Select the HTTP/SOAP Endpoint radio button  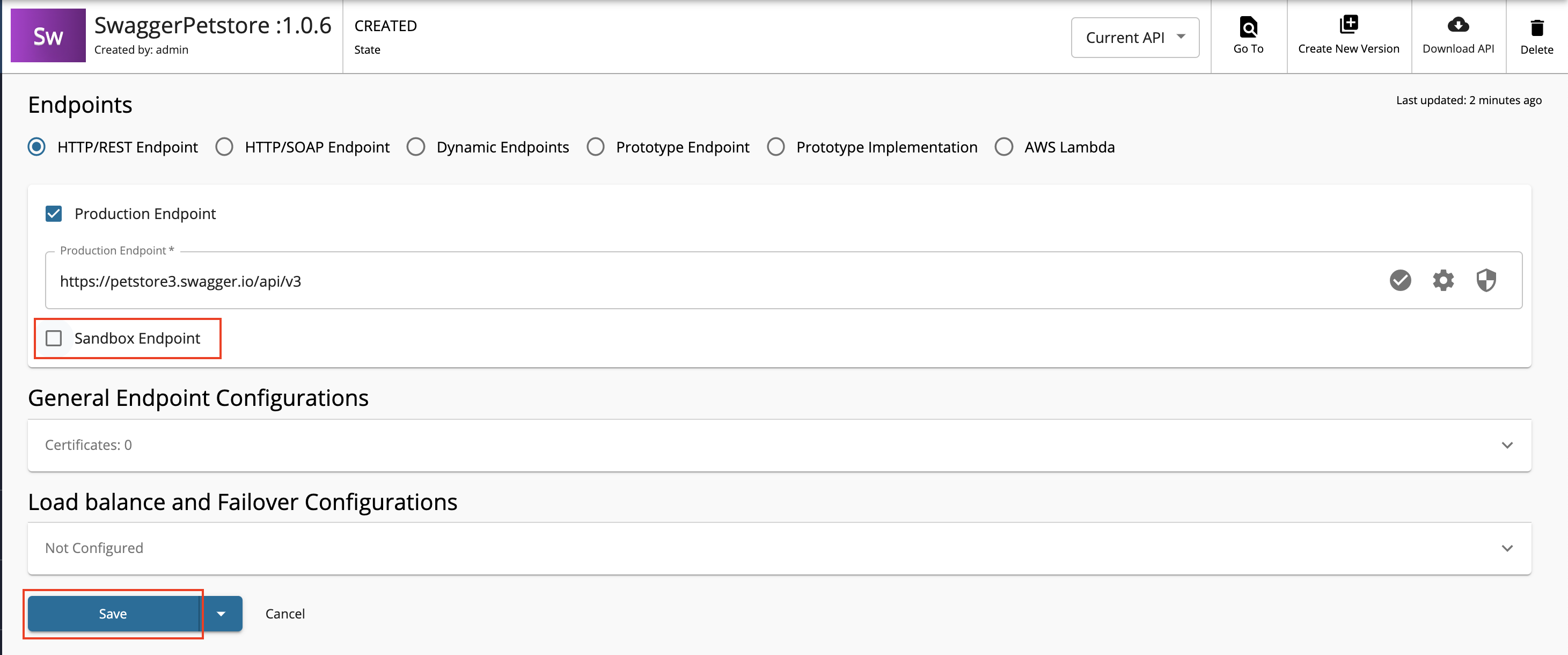pyautogui.click(x=225, y=147)
